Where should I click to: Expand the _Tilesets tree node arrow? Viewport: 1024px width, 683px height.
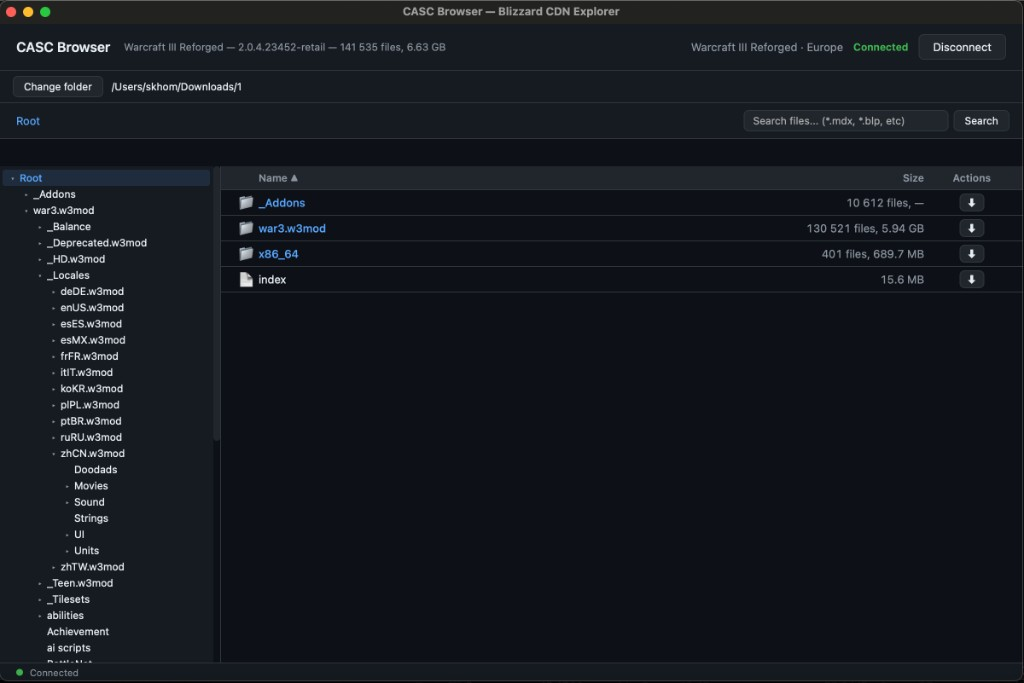tap(40, 599)
